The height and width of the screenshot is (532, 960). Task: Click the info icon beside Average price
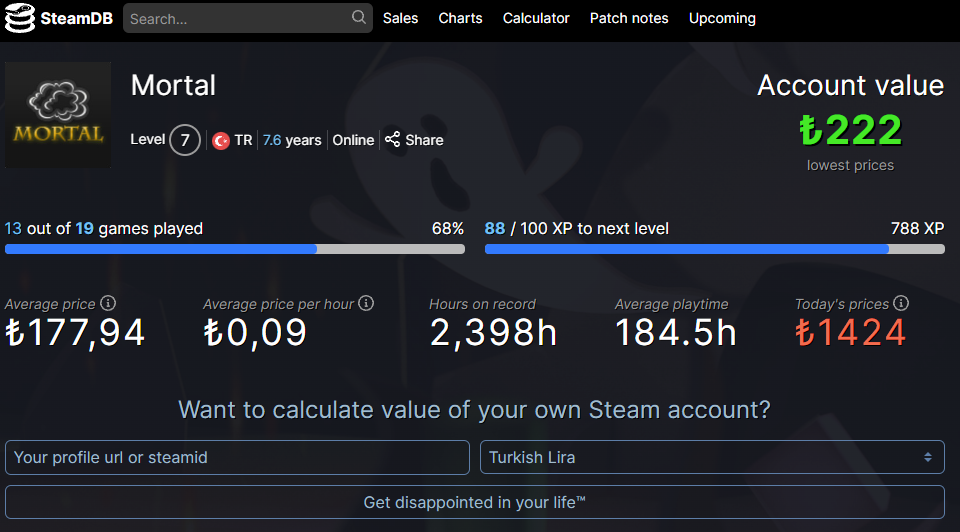point(108,303)
